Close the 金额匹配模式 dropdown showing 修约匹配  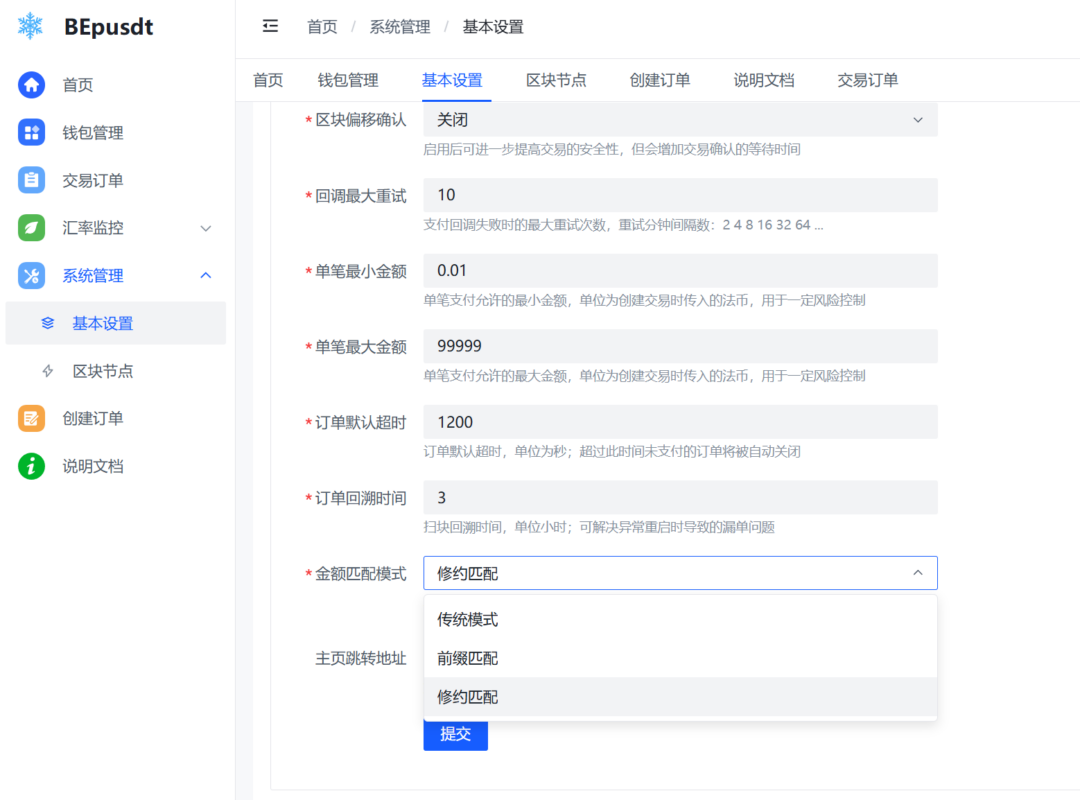tap(680, 573)
